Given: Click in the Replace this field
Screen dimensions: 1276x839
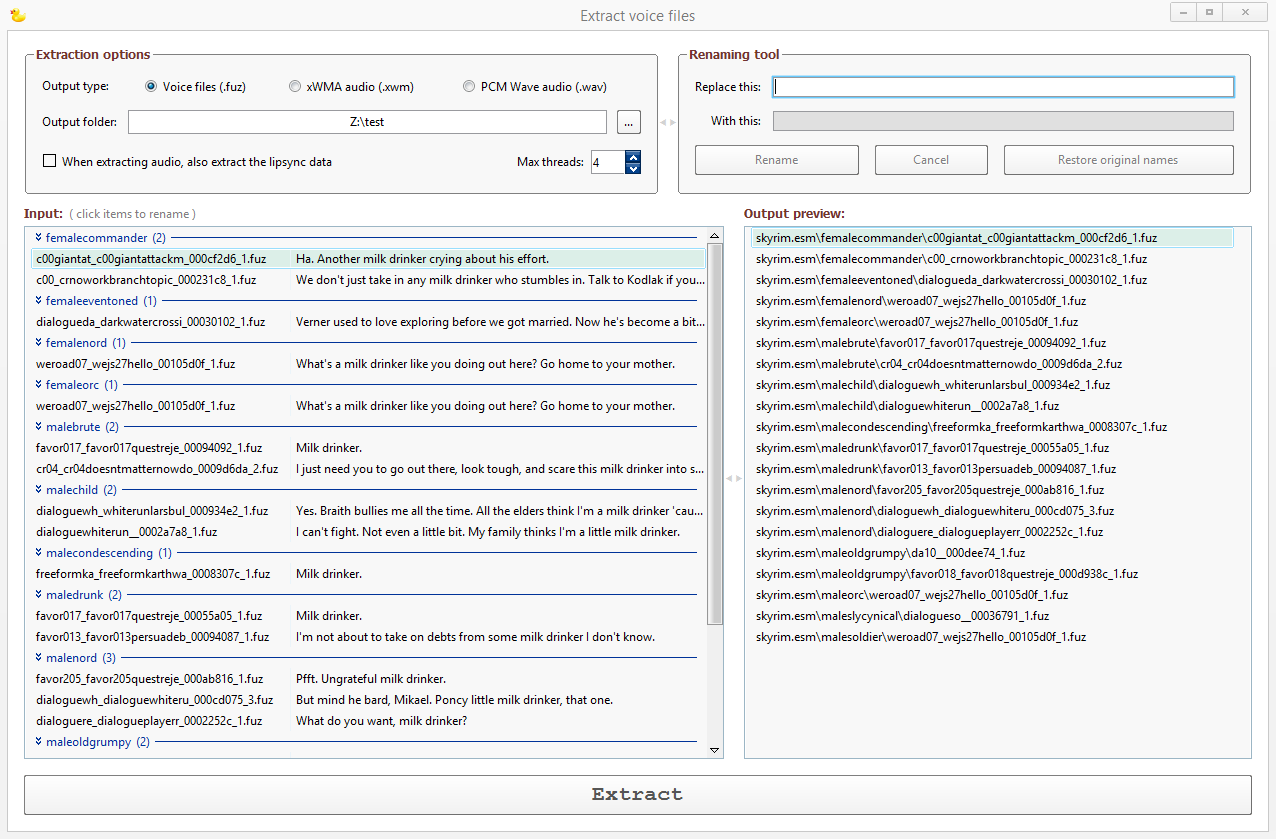Looking at the screenshot, I should point(1003,87).
